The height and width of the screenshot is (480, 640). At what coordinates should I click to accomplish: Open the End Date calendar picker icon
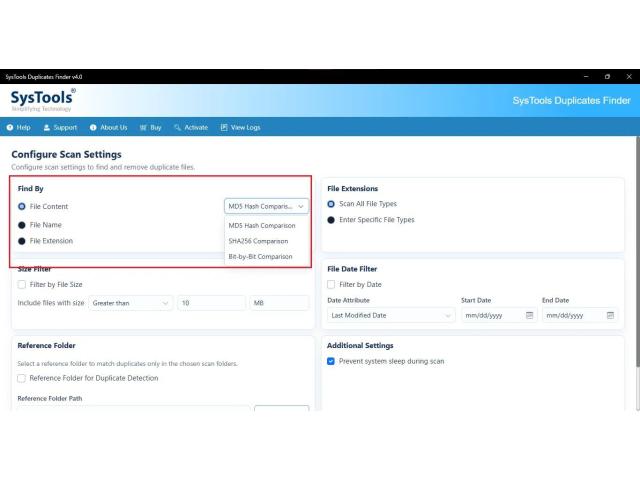[610, 315]
